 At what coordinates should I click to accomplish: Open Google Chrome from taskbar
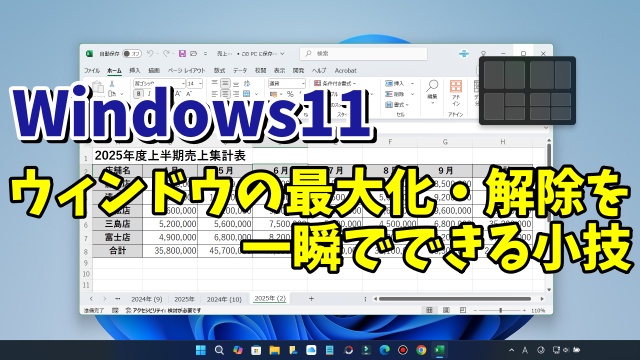(421, 350)
